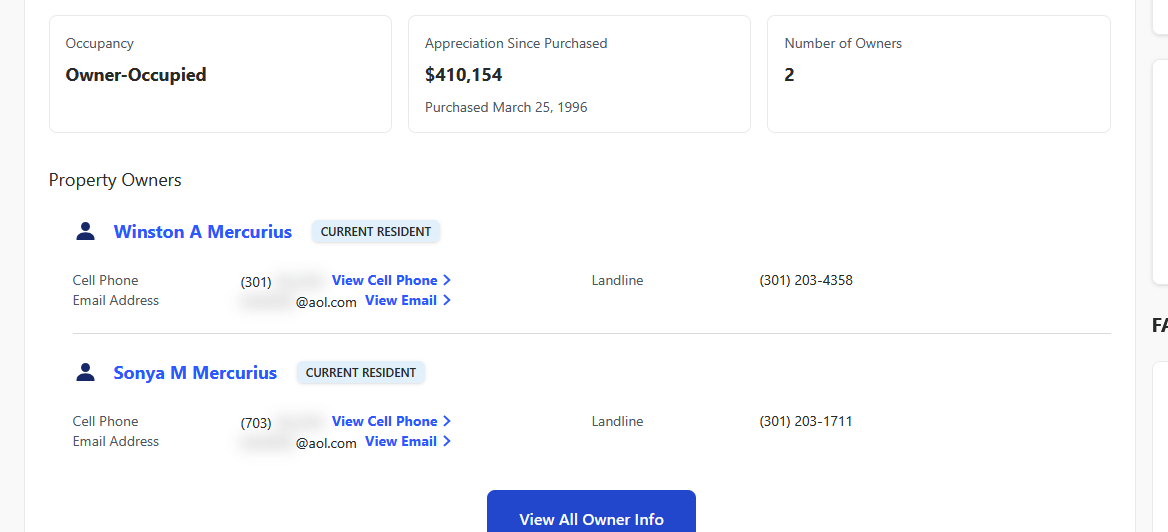Click the person icon beside Sonya M Mercurius

pyautogui.click(x=86, y=373)
